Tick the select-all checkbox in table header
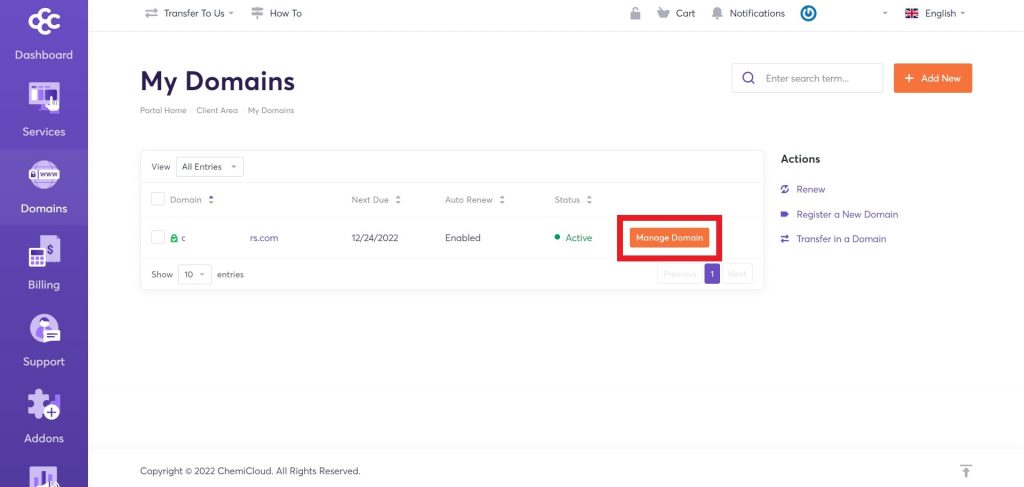 (158, 199)
